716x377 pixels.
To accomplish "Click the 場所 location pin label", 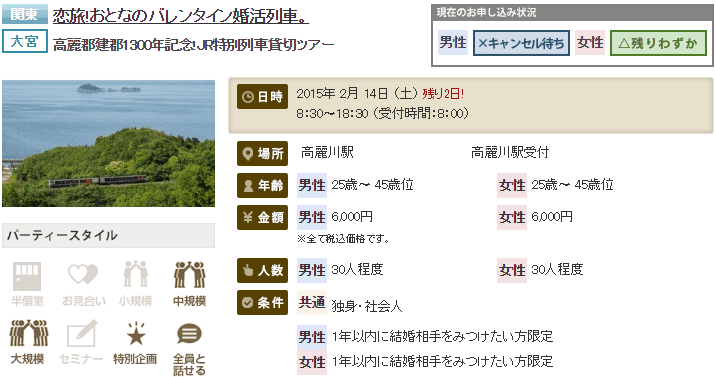I will coord(263,153).
